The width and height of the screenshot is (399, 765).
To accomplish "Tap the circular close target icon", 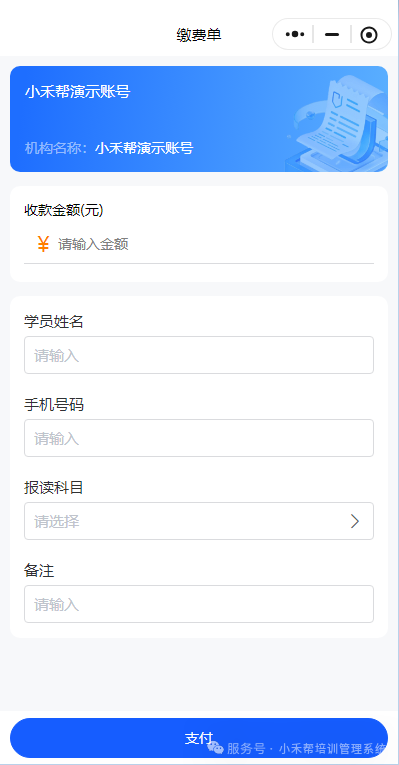I will pos(369,35).
